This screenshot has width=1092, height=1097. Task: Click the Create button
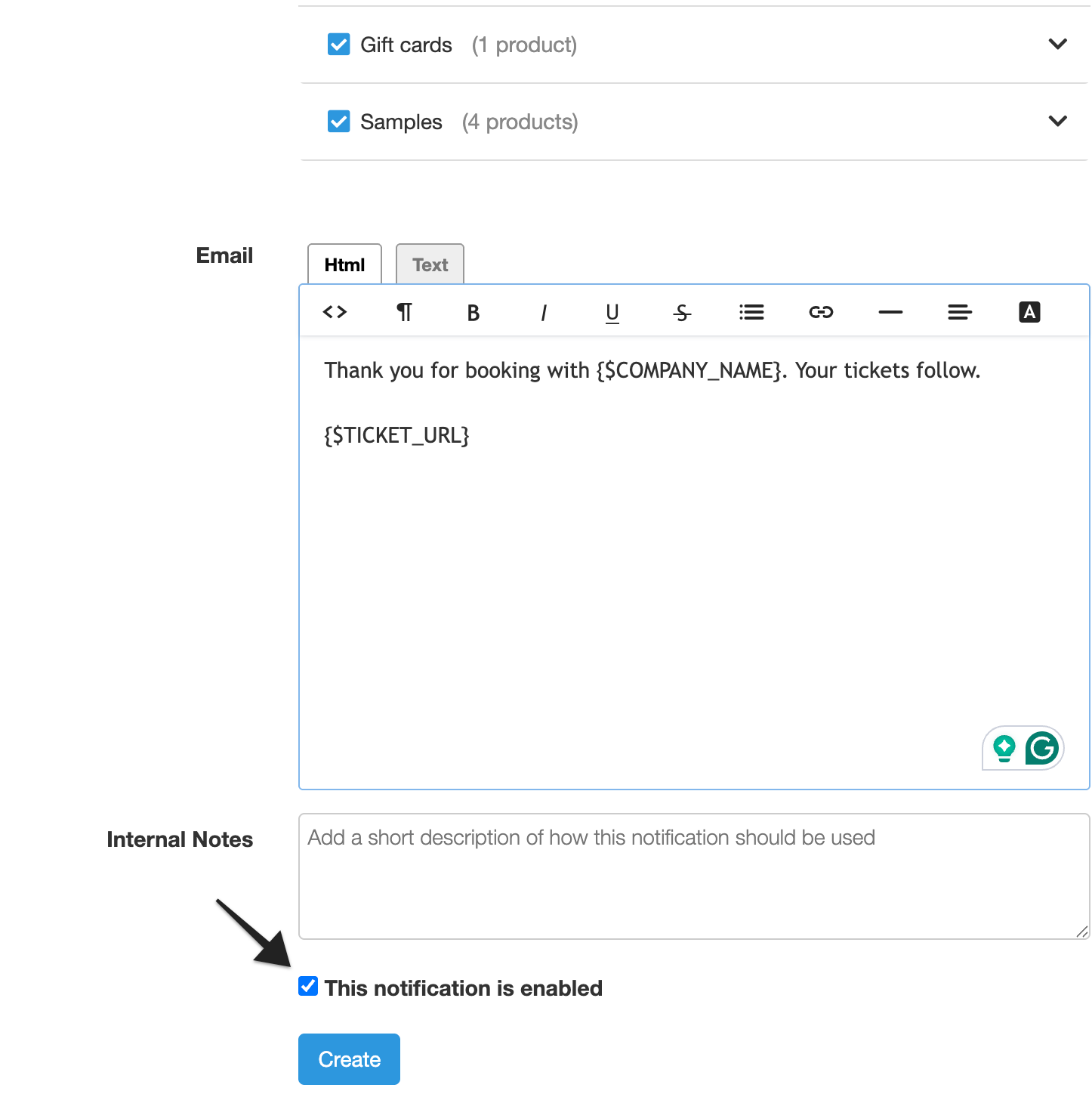(349, 1059)
